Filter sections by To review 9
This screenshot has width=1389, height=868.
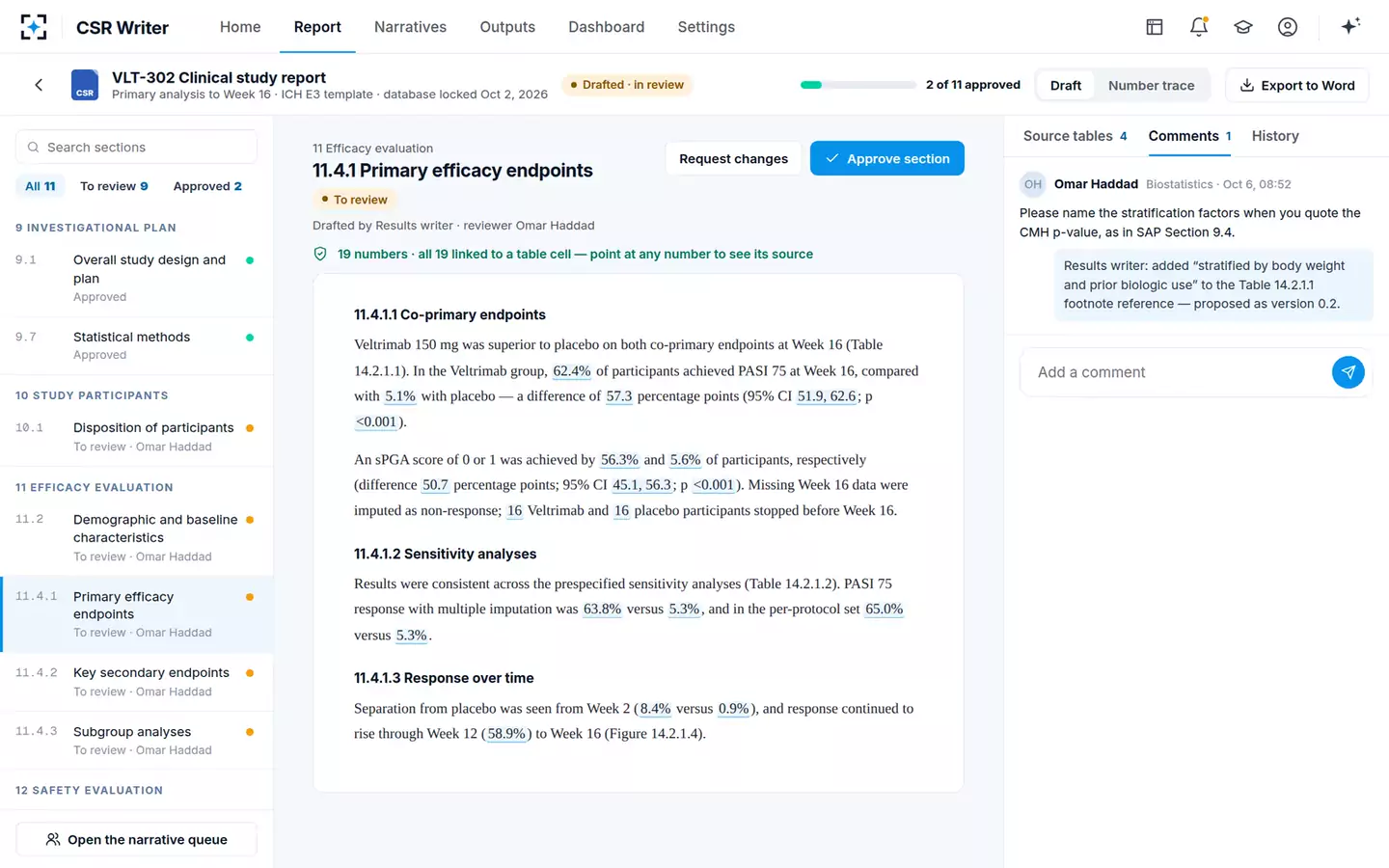click(x=114, y=186)
